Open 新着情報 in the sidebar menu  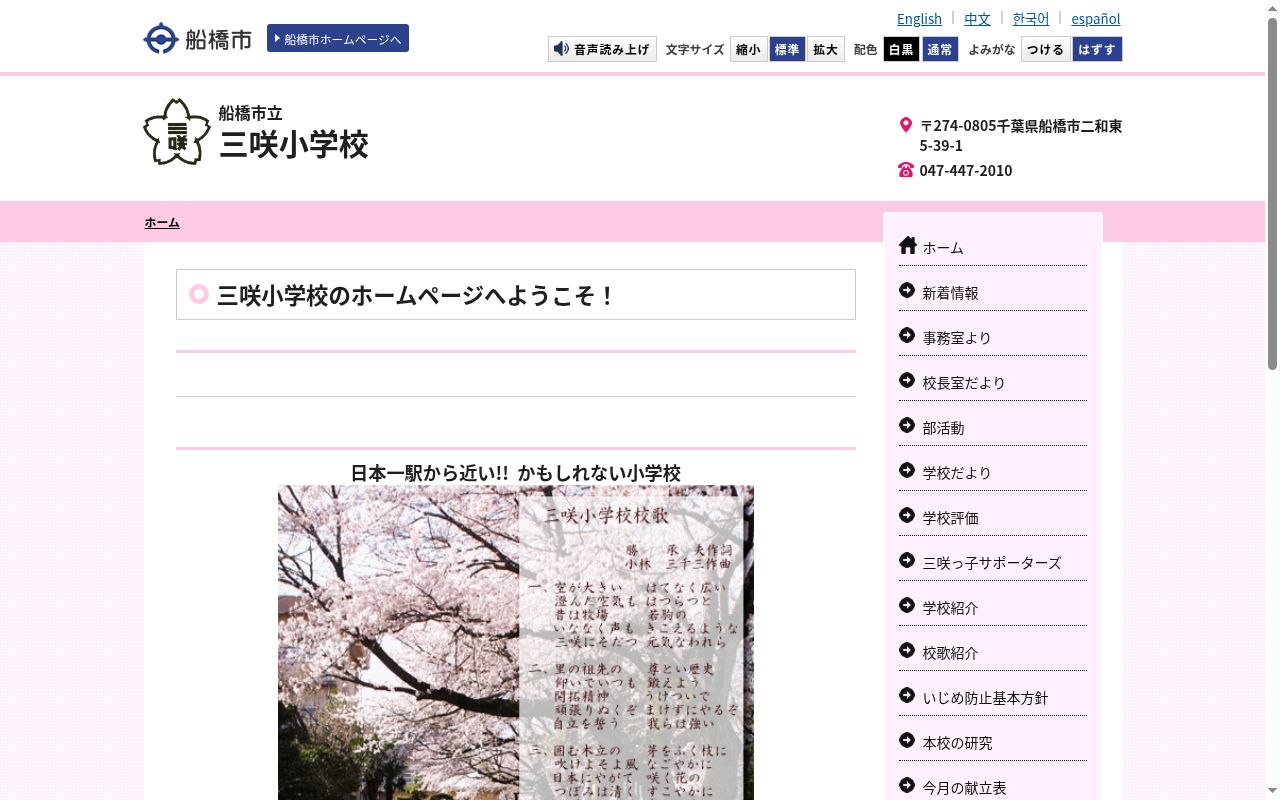(x=992, y=292)
